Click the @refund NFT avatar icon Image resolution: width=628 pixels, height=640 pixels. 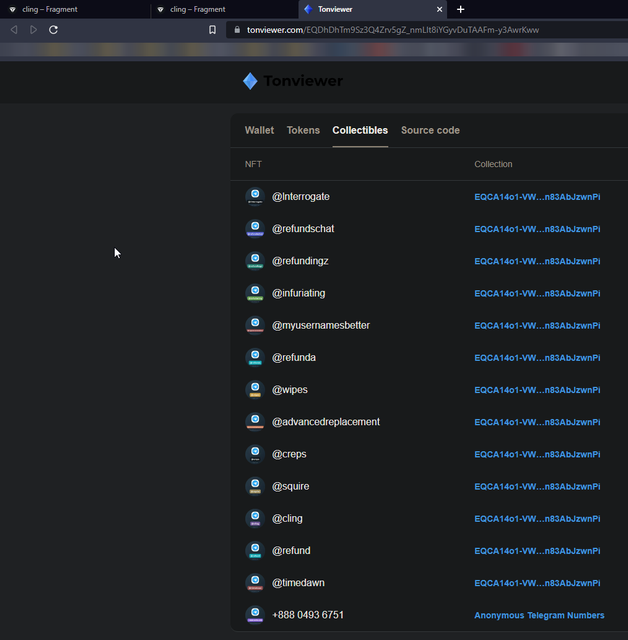pyautogui.click(x=255, y=551)
